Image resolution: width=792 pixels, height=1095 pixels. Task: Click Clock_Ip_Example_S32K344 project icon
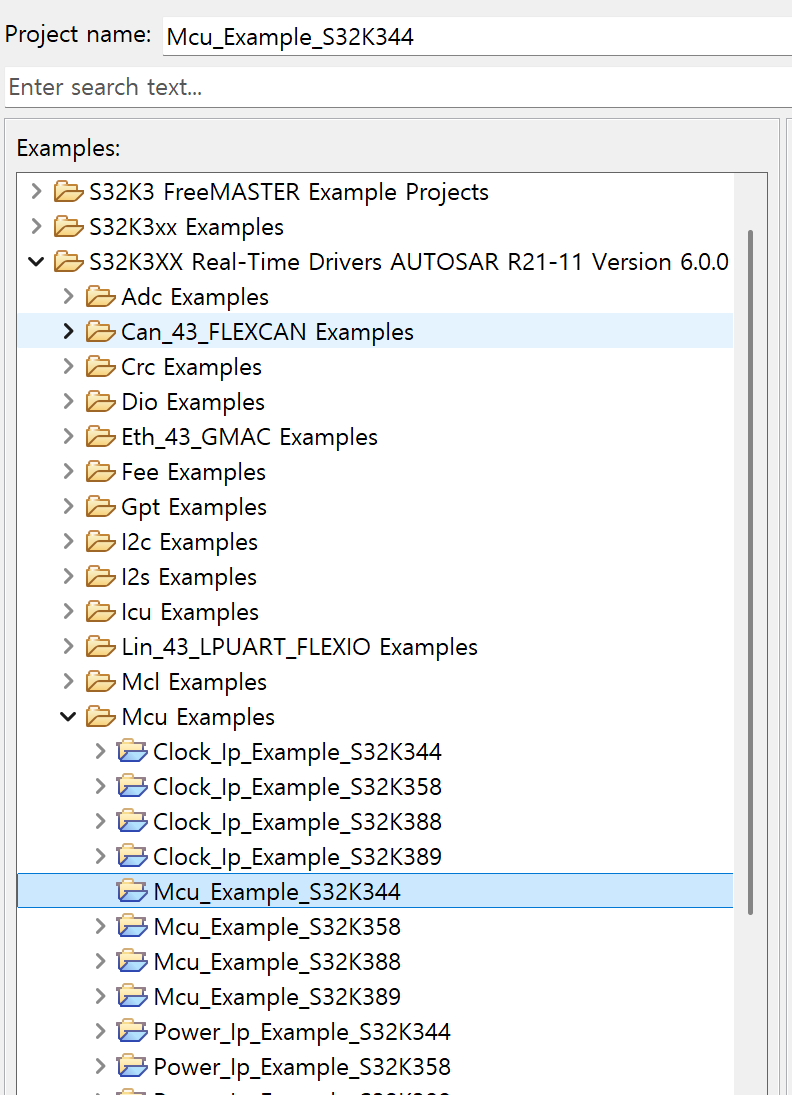[132, 751]
